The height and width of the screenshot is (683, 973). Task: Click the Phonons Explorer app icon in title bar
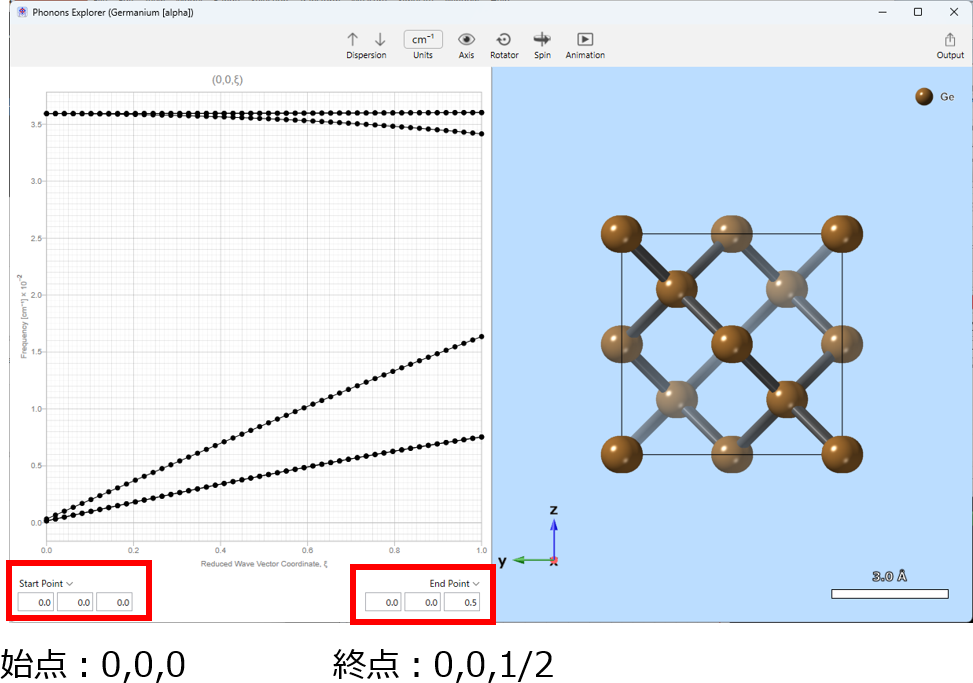click(22, 12)
